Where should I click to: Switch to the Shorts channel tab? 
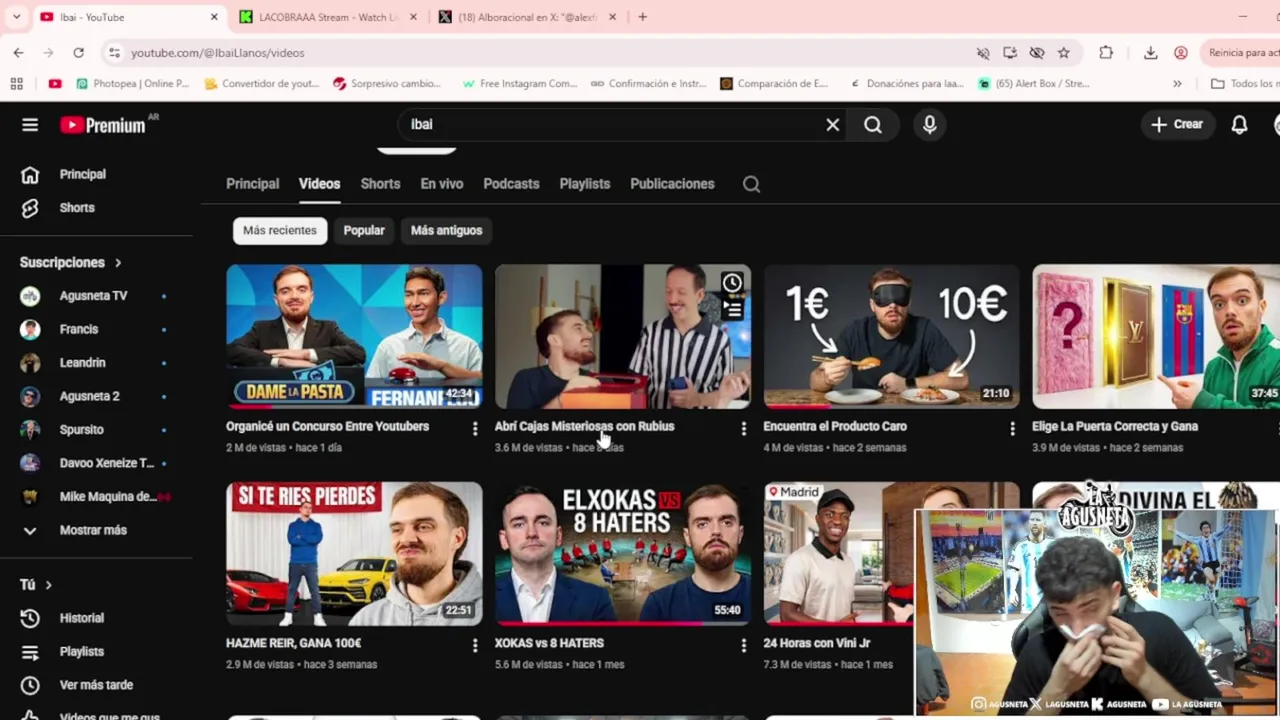point(380,184)
